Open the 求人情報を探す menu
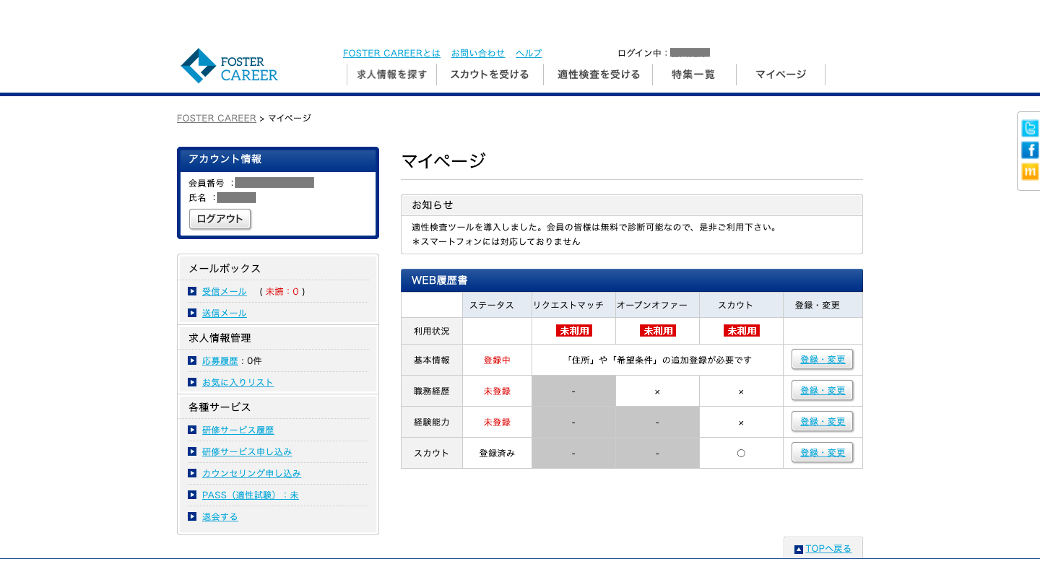Screen dimensions: 1040x584 392,75
